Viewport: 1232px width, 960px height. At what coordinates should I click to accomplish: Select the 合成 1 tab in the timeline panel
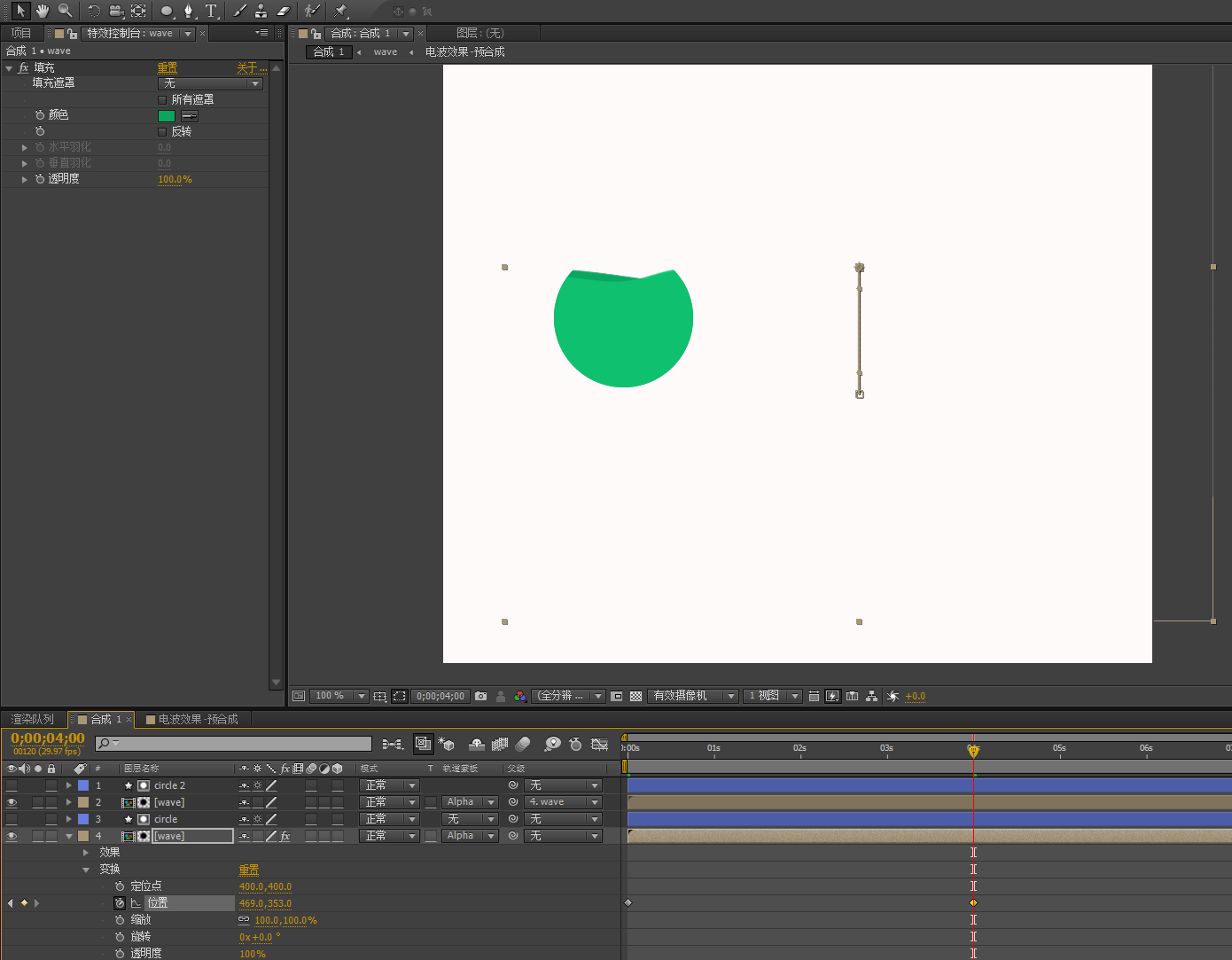[x=100, y=719]
